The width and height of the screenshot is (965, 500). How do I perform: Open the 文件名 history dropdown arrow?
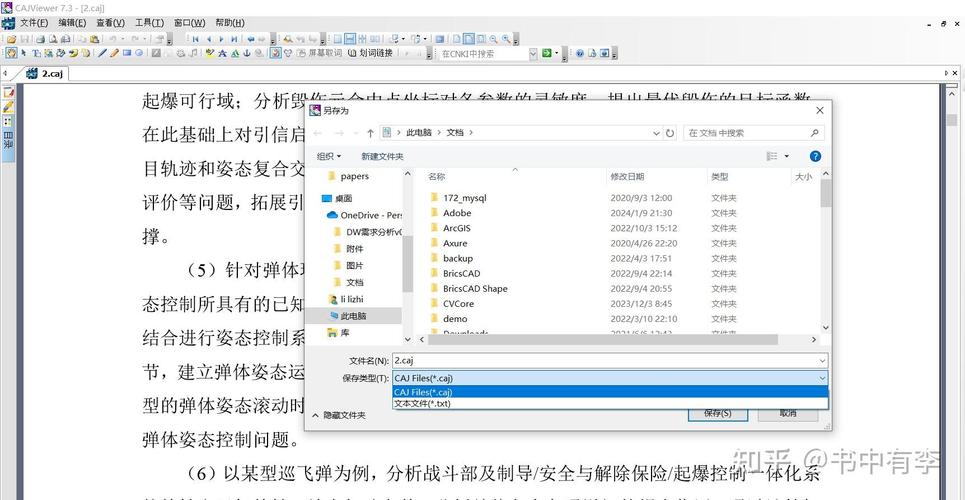tap(822, 361)
